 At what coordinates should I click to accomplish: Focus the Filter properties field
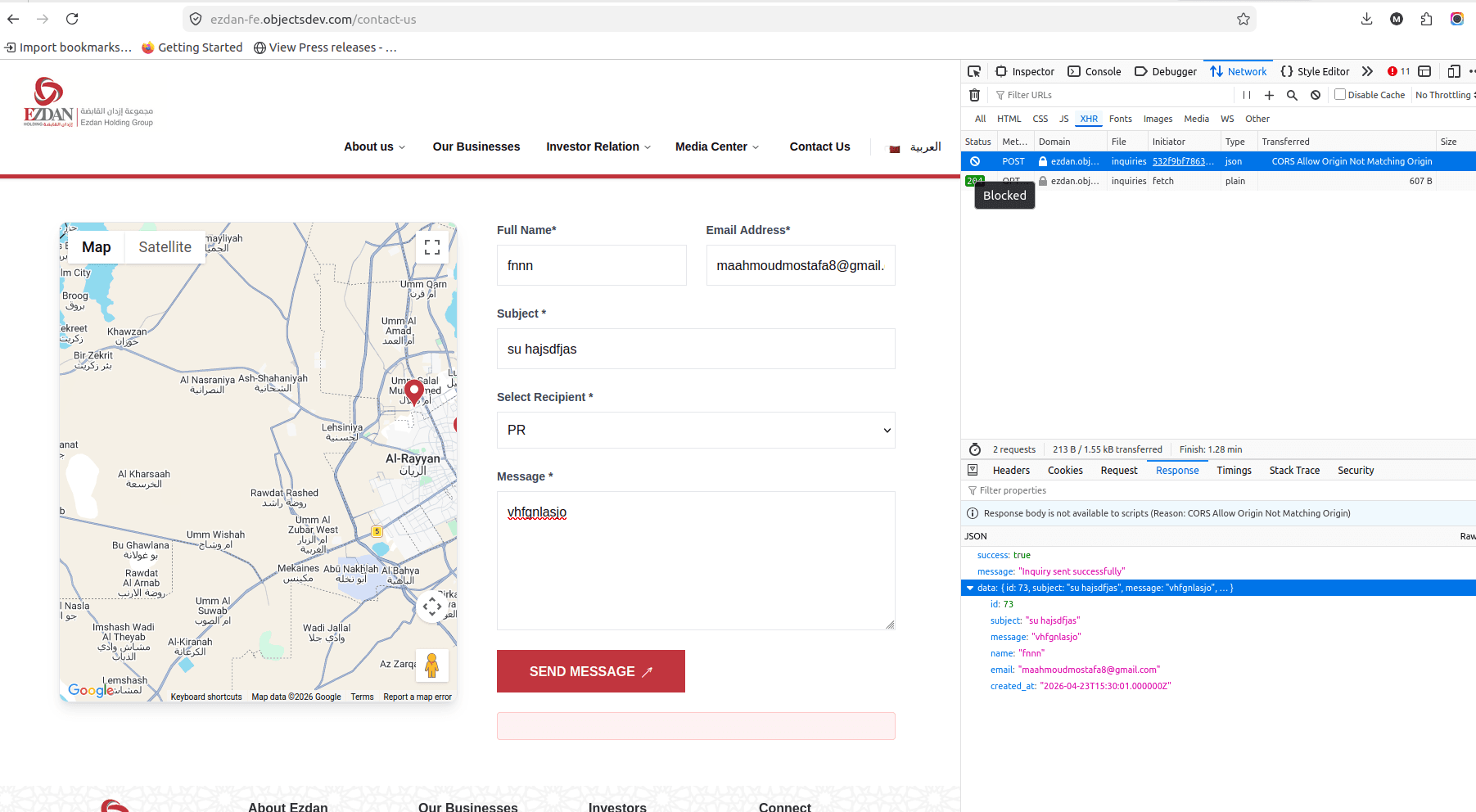[1218, 490]
